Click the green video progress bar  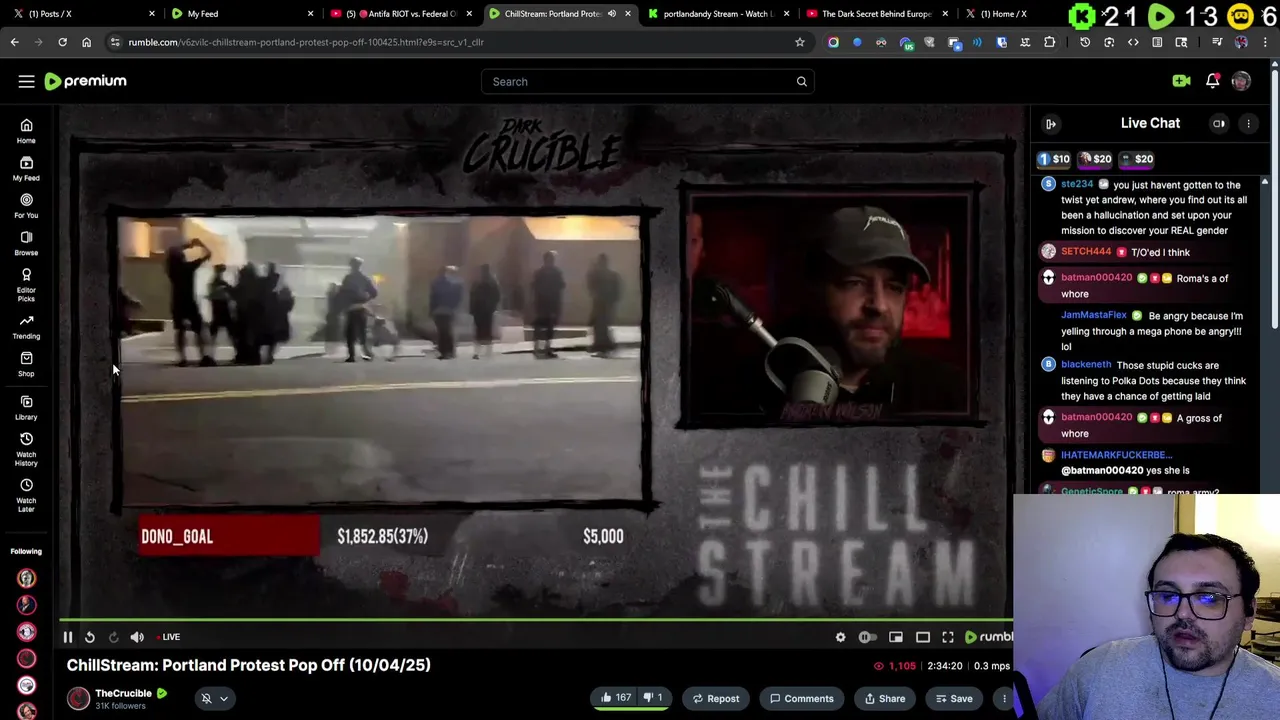[536, 620]
